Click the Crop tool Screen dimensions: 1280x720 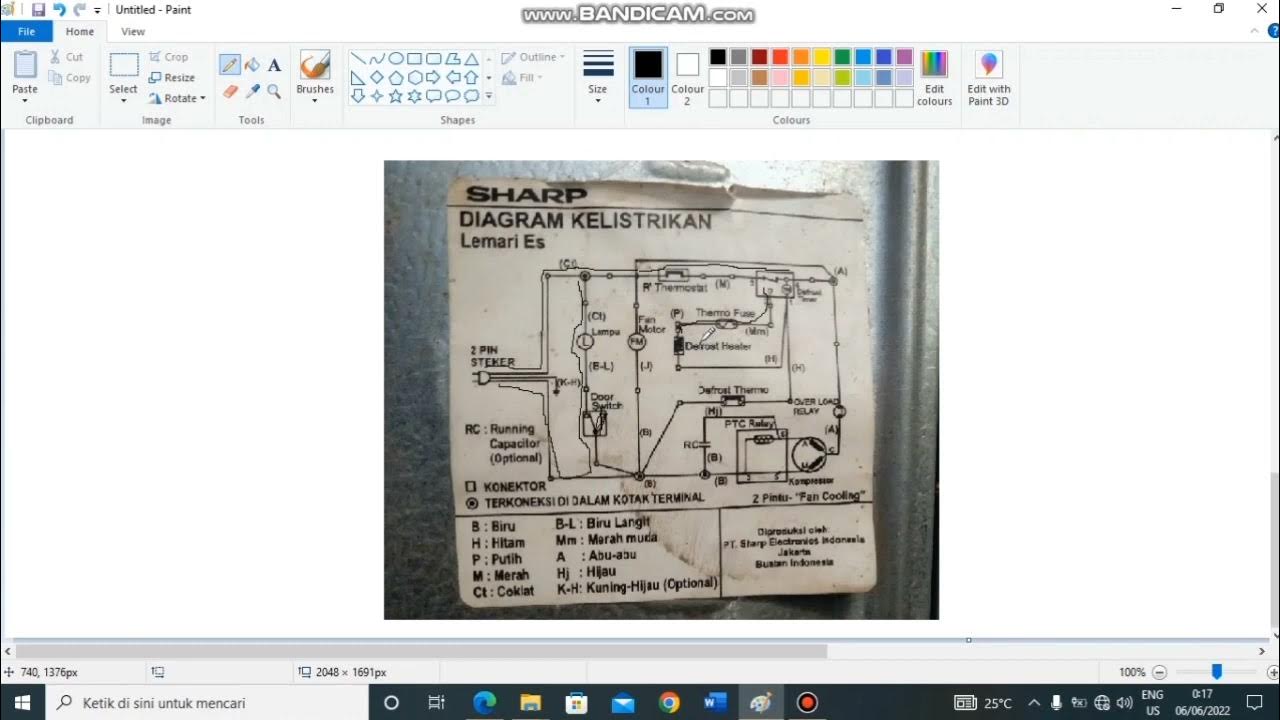pyautogui.click(x=169, y=57)
